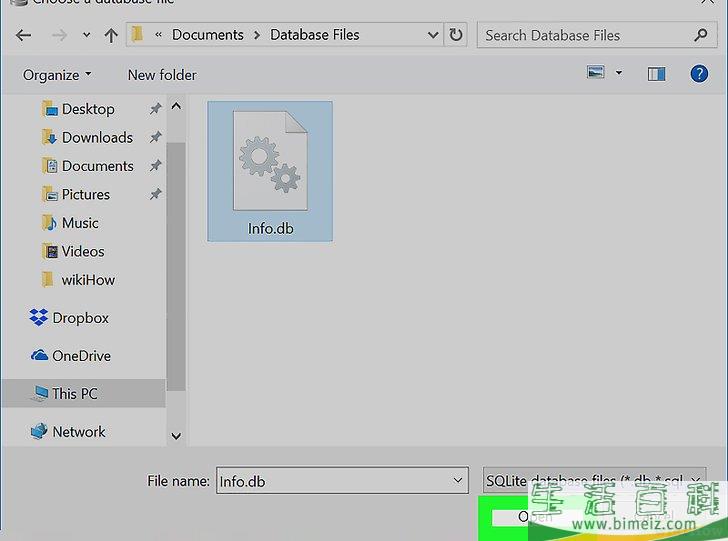Click the File name text field
The image size is (728, 541).
pos(332,481)
